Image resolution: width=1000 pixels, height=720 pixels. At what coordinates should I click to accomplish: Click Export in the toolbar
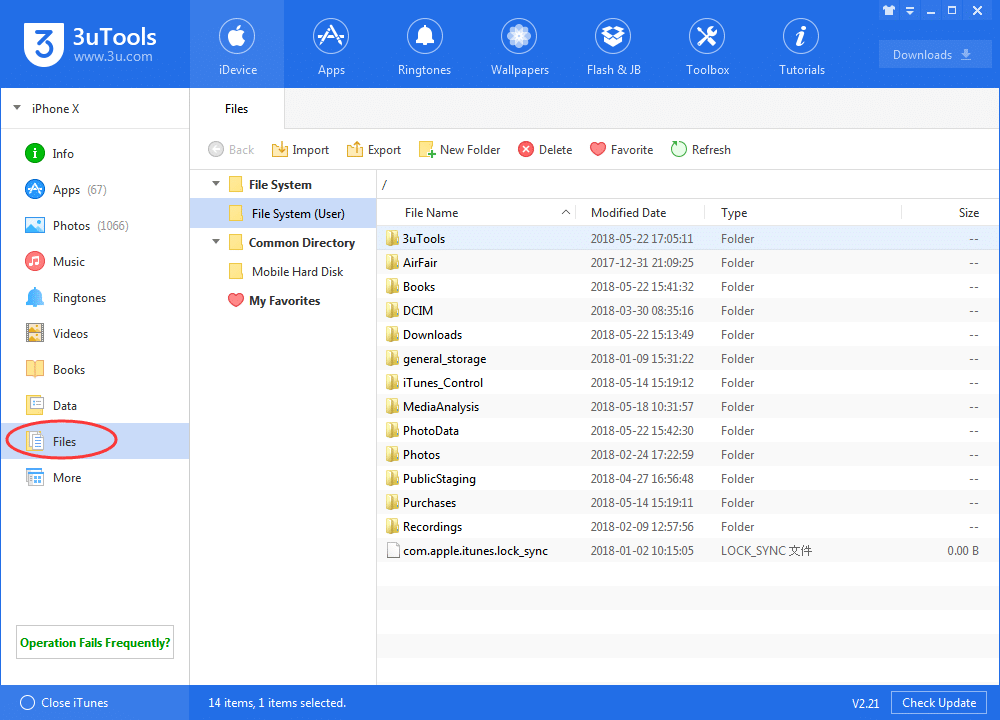pos(374,150)
